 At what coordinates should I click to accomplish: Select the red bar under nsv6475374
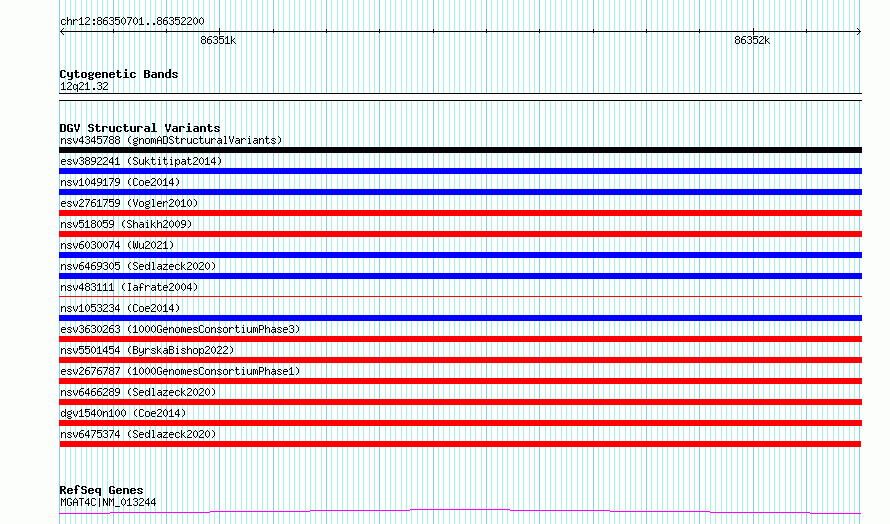(460, 444)
